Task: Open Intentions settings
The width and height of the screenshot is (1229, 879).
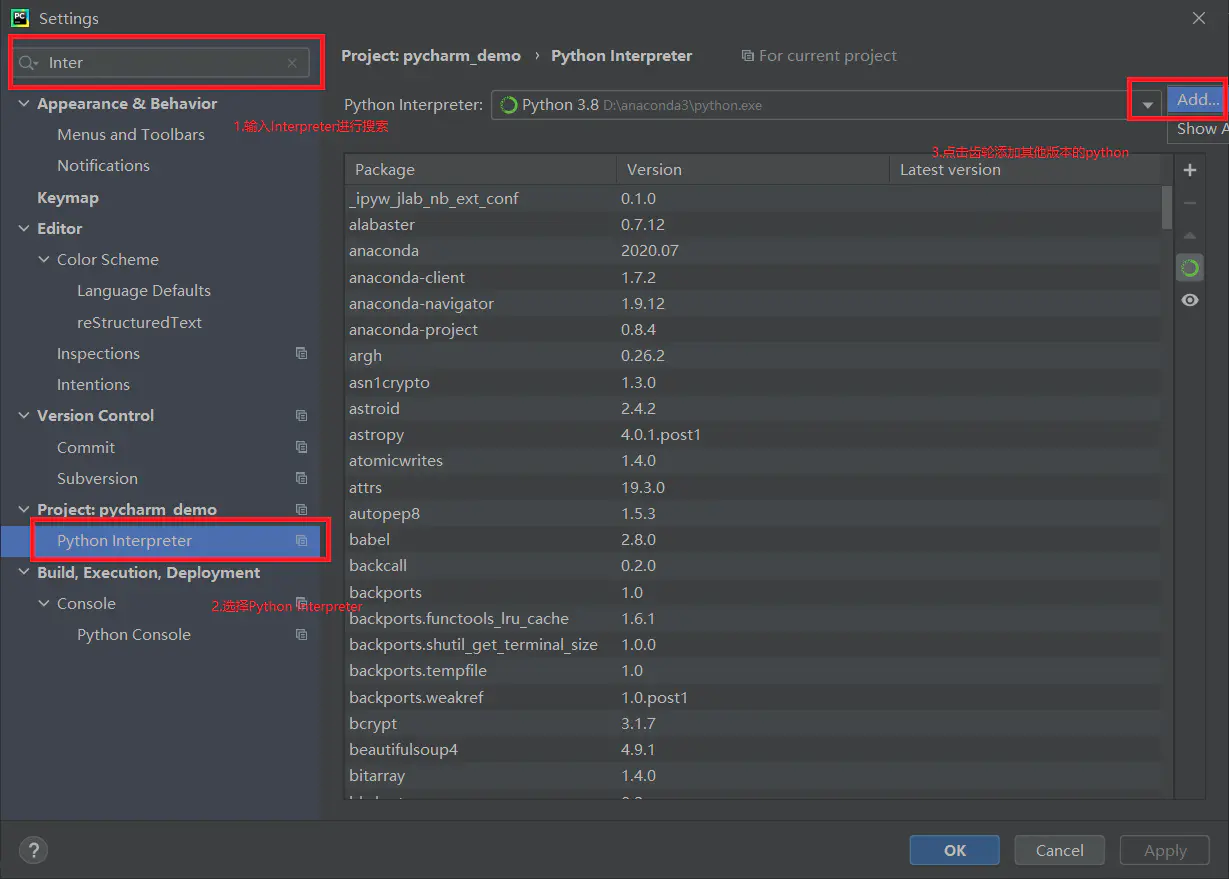Action: tap(93, 384)
